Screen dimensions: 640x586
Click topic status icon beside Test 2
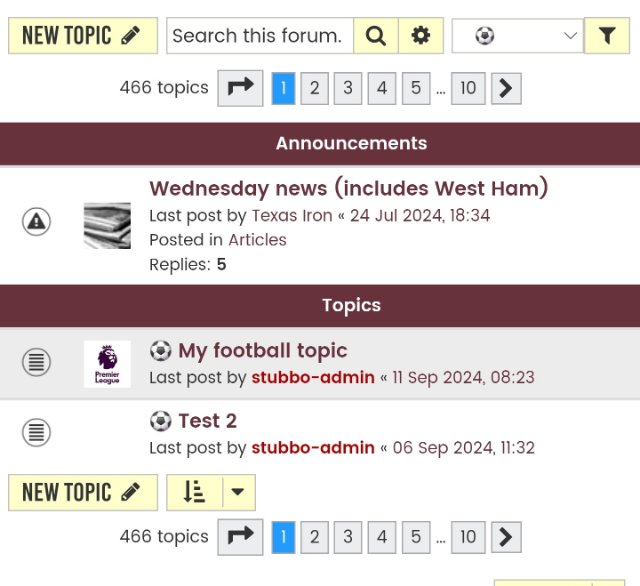[x=37, y=433]
